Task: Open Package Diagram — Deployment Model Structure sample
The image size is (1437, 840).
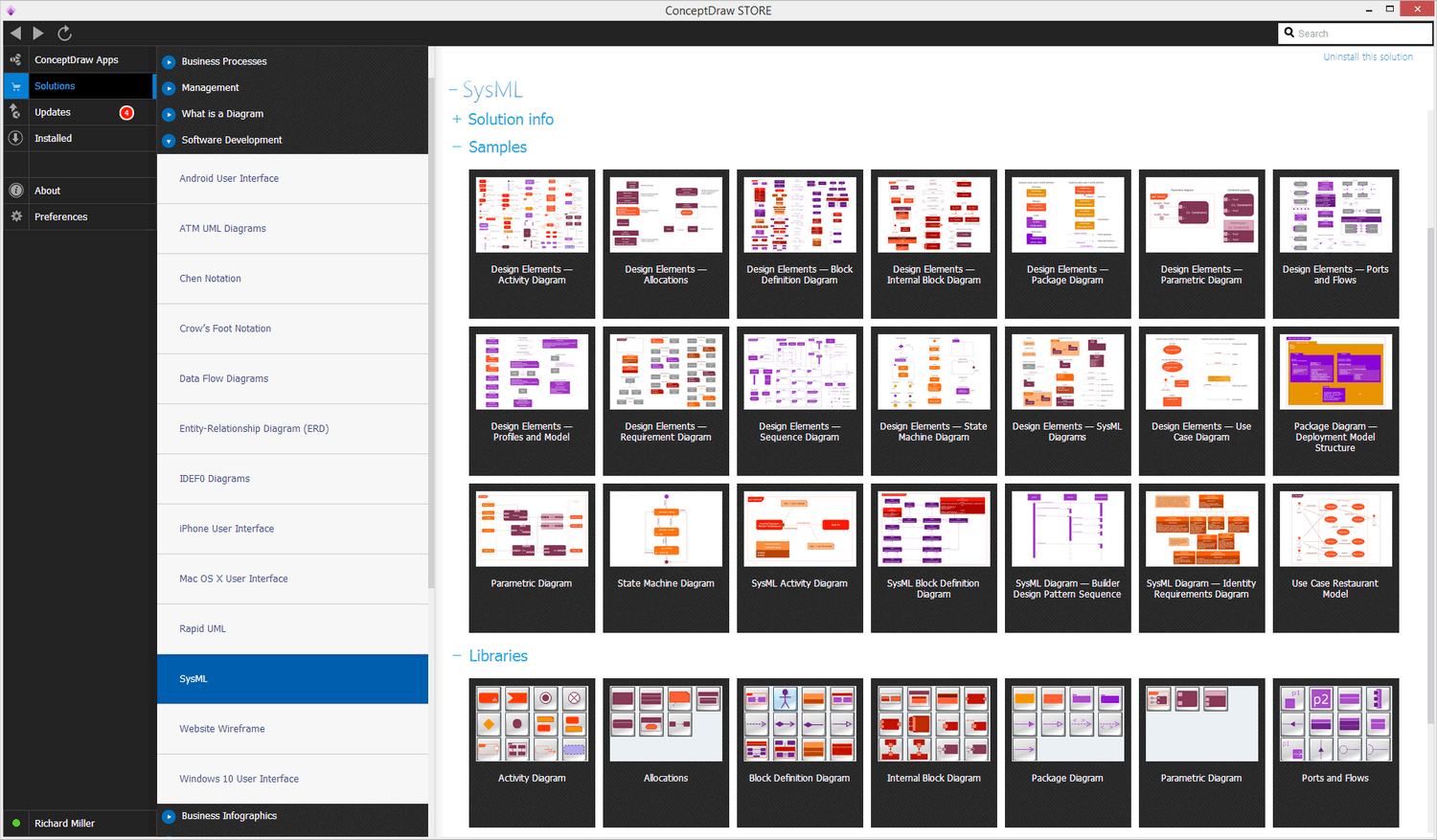Action: [1335, 401]
